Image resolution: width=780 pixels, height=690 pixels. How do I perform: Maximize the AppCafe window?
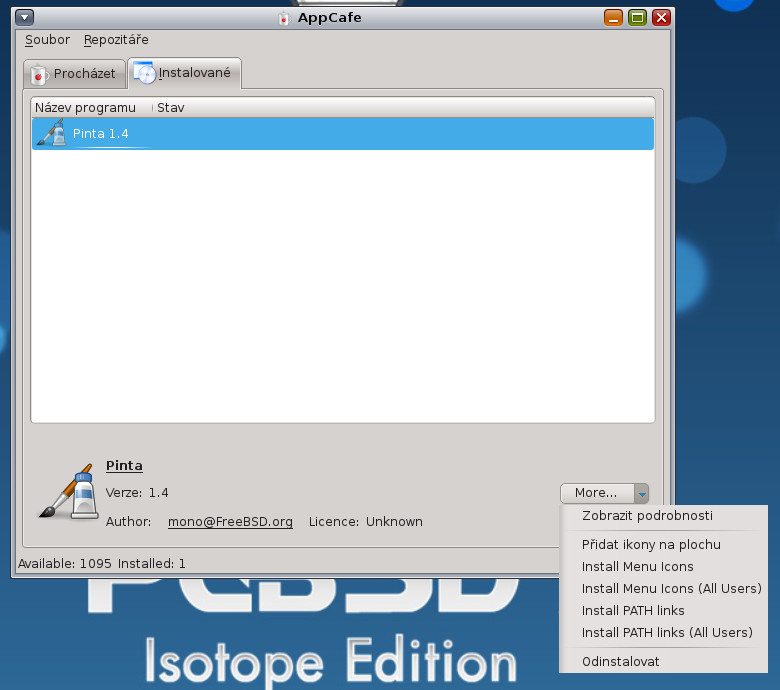(x=637, y=18)
